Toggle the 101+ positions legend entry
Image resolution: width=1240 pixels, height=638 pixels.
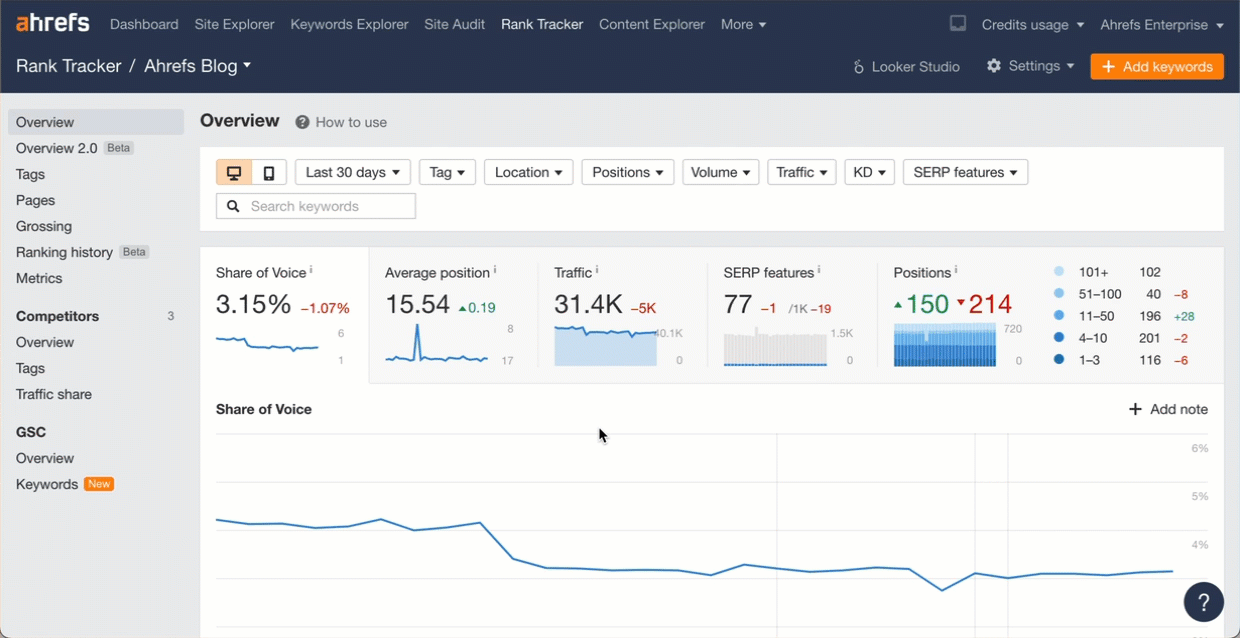point(1090,271)
